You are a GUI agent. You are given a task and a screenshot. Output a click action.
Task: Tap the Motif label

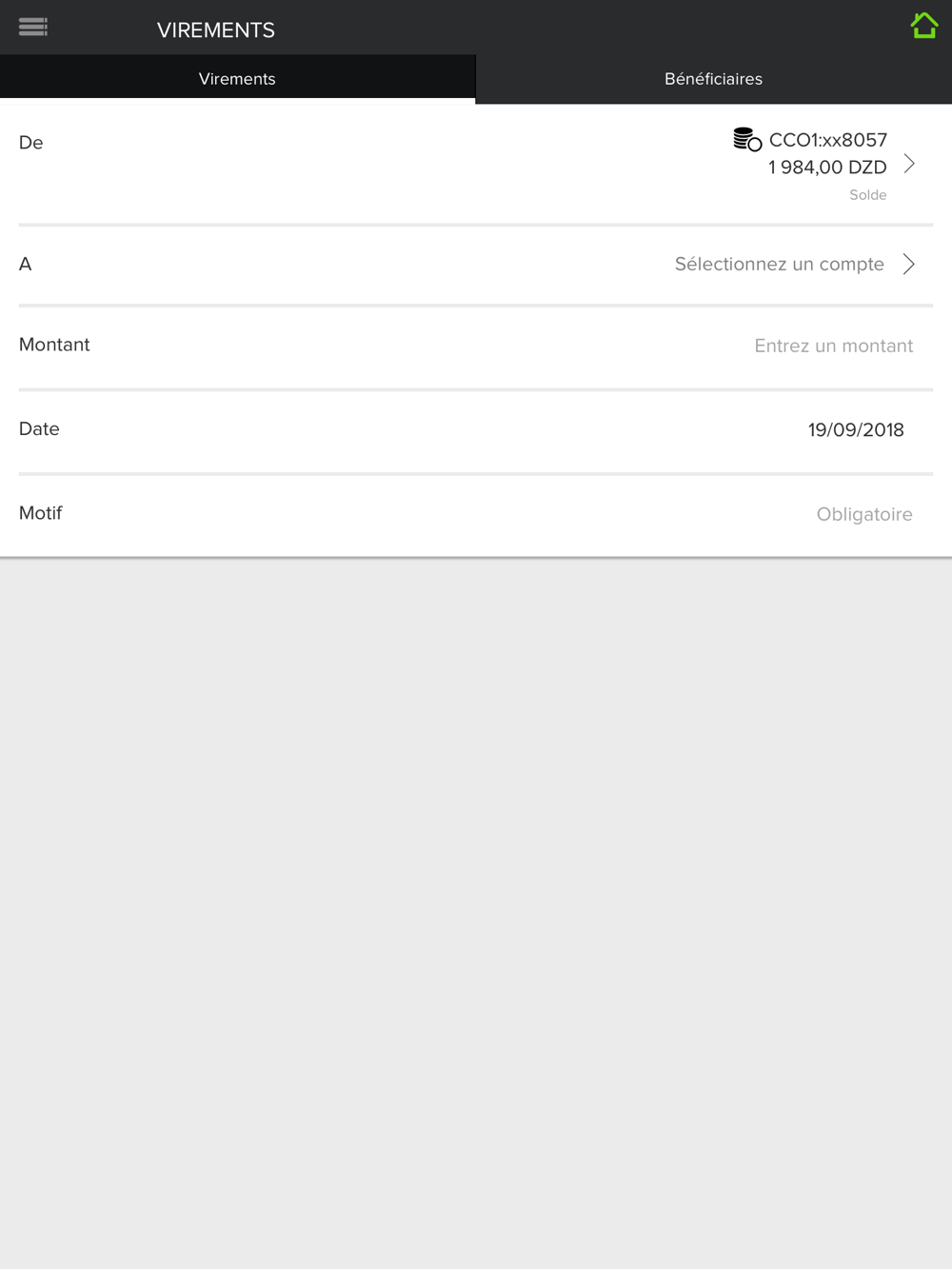(x=40, y=513)
